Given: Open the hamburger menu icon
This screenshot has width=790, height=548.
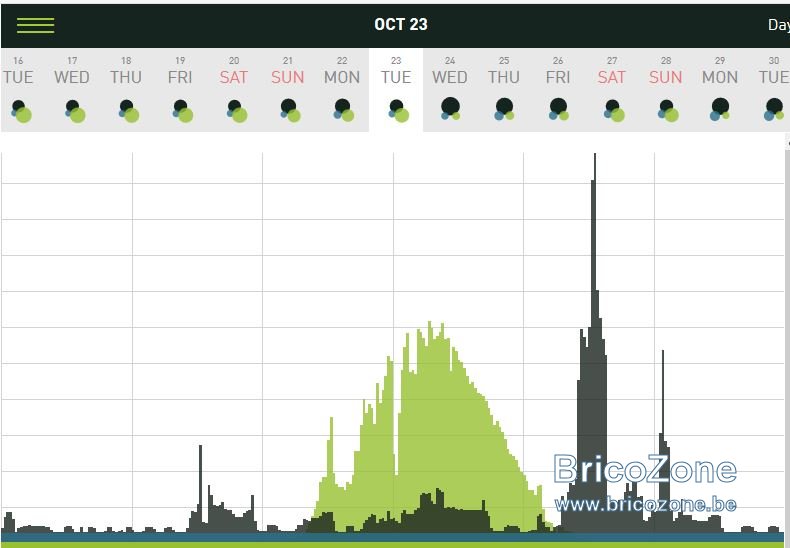Looking at the screenshot, I should (x=35, y=25).
